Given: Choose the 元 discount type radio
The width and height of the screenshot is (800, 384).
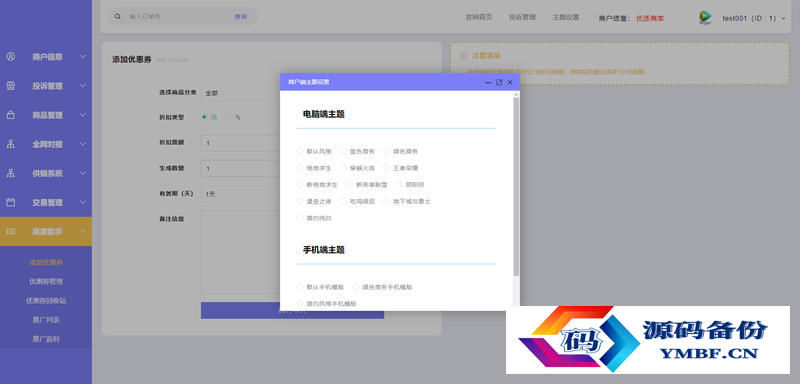Looking at the screenshot, I should point(205,117).
